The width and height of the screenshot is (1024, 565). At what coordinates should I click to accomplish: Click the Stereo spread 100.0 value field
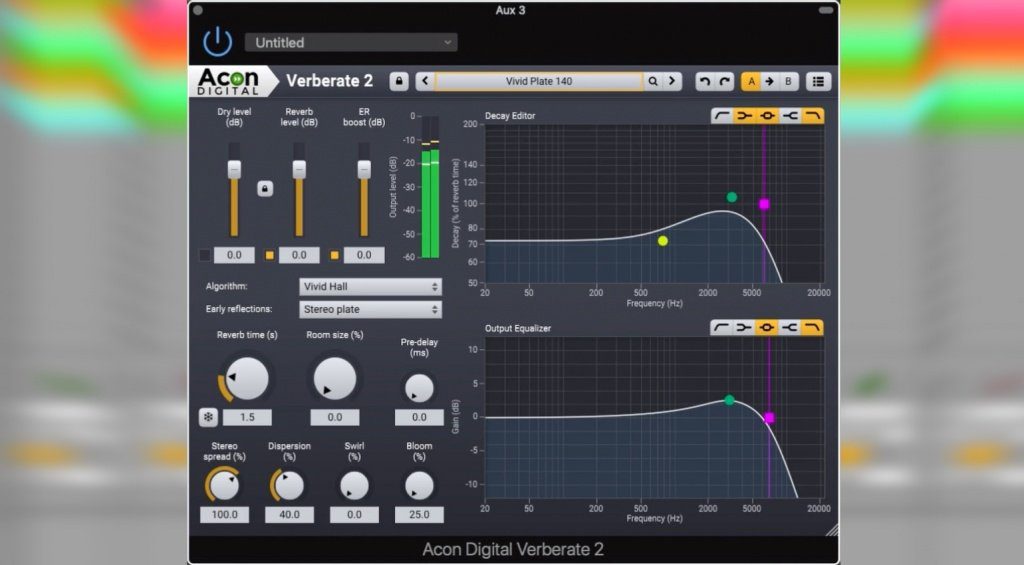point(224,515)
